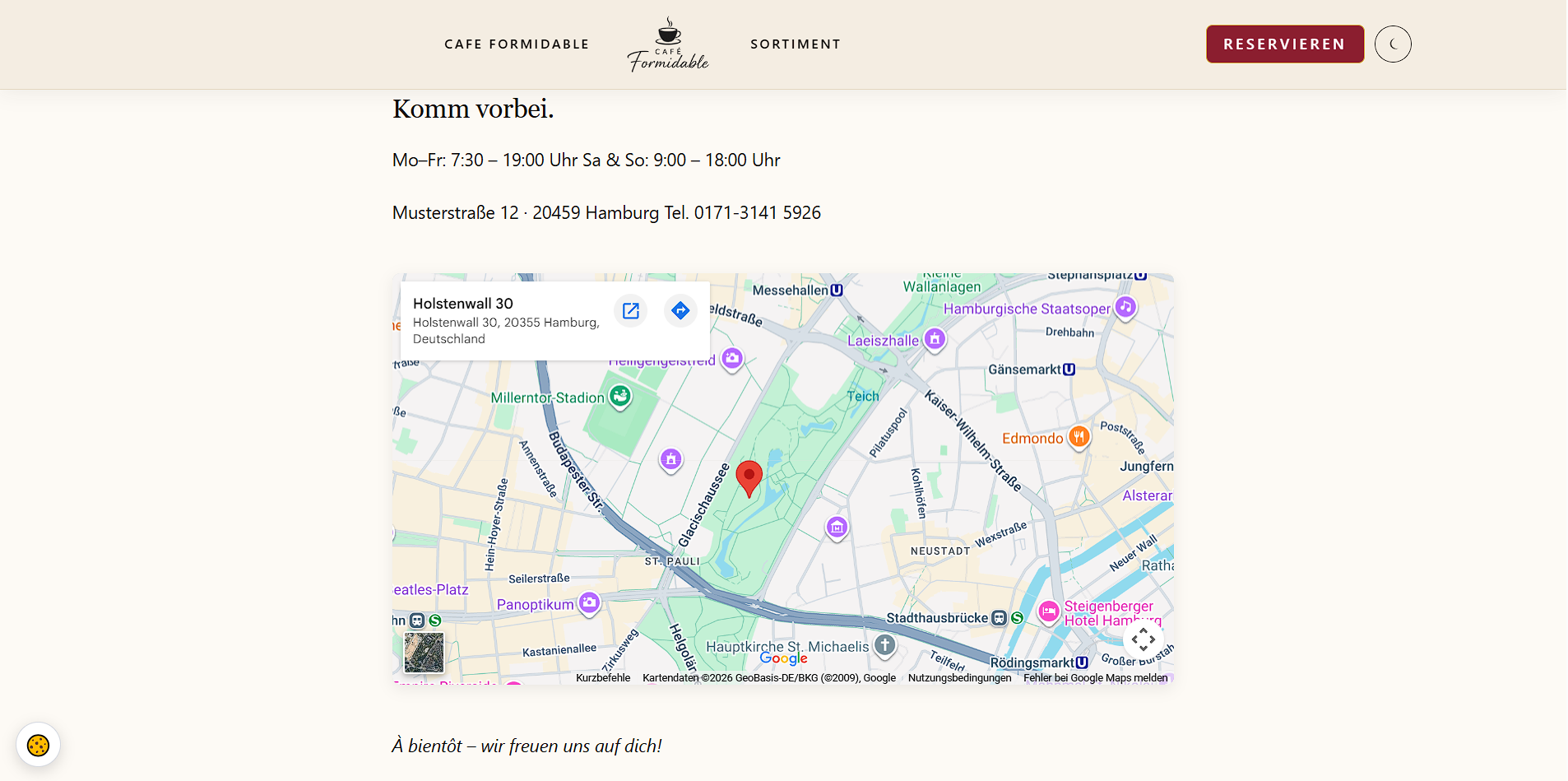Open Nutzungsbedingungen link
The width and height of the screenshot is (1568, 781).
(x=959, y=678)
